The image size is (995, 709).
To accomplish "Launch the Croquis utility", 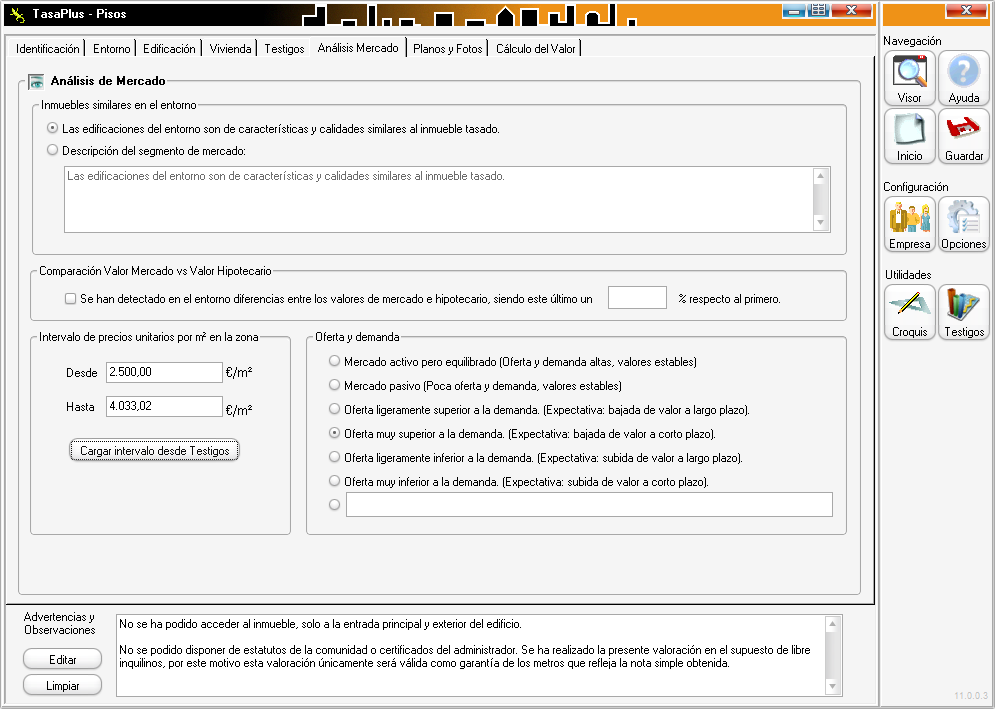I will coord(909,312).
